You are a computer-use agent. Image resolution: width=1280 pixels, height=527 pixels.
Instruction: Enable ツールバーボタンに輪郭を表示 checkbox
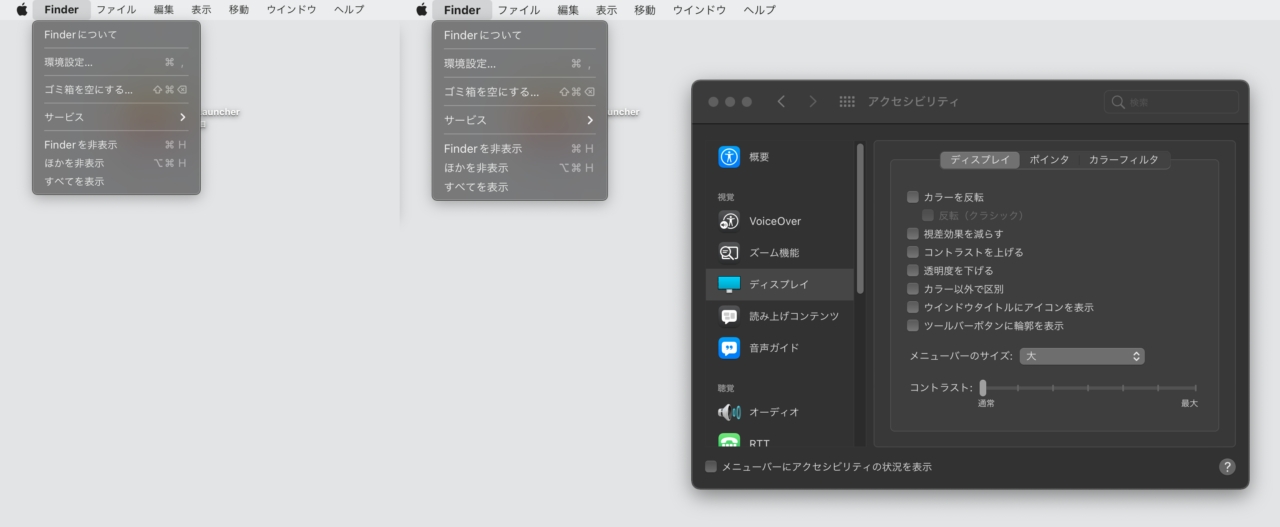coord(912,325)
